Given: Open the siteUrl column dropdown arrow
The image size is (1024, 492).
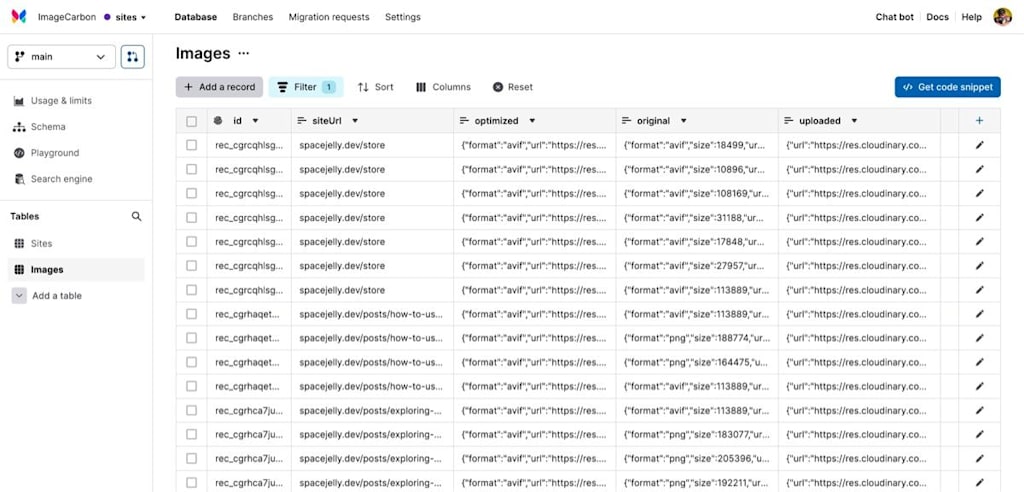Looking at the screenshot, I should click(x=355, y=121).
